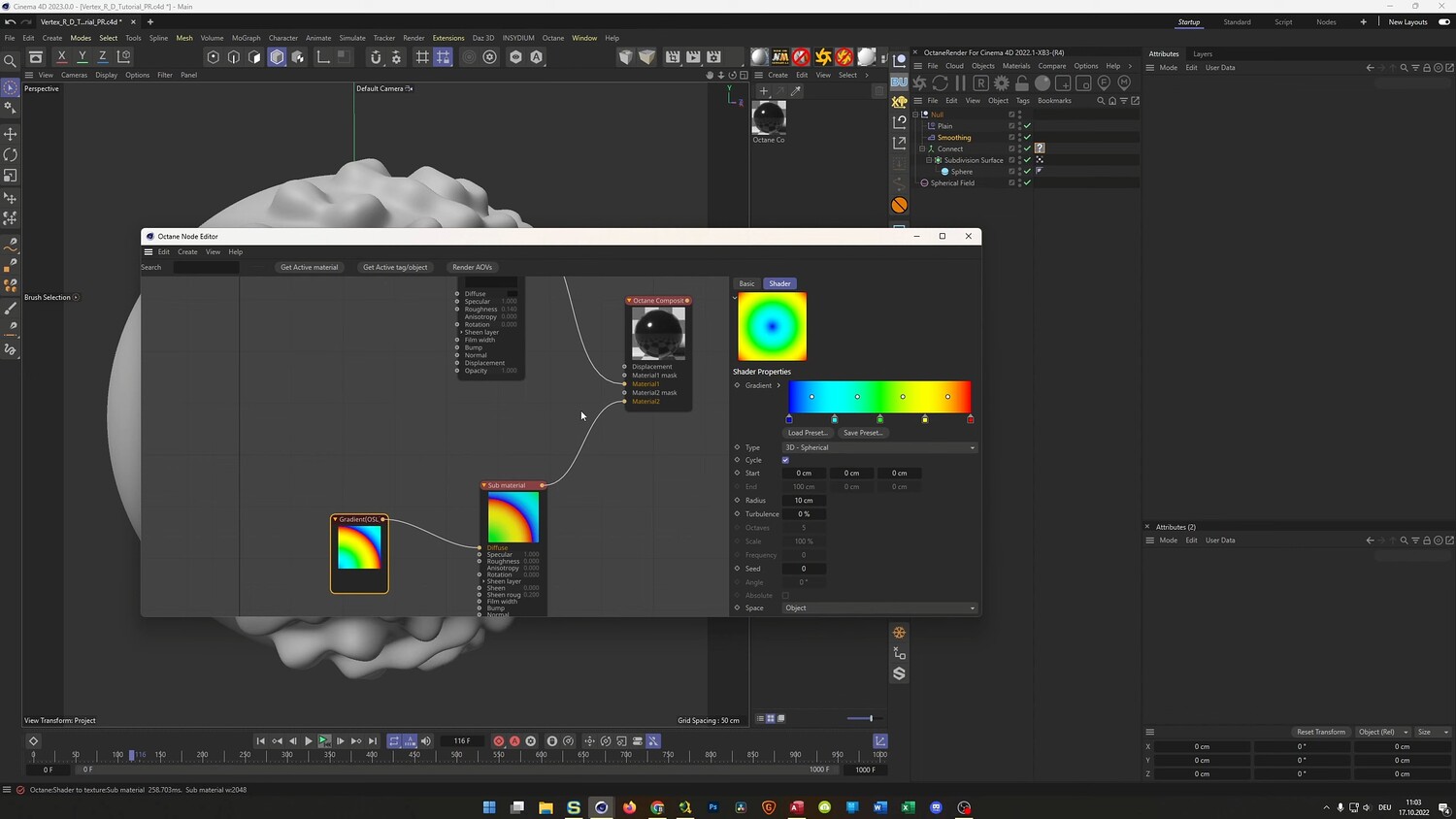
Task: Open the MoGraph menu
Action: click(x=246, y=38)
